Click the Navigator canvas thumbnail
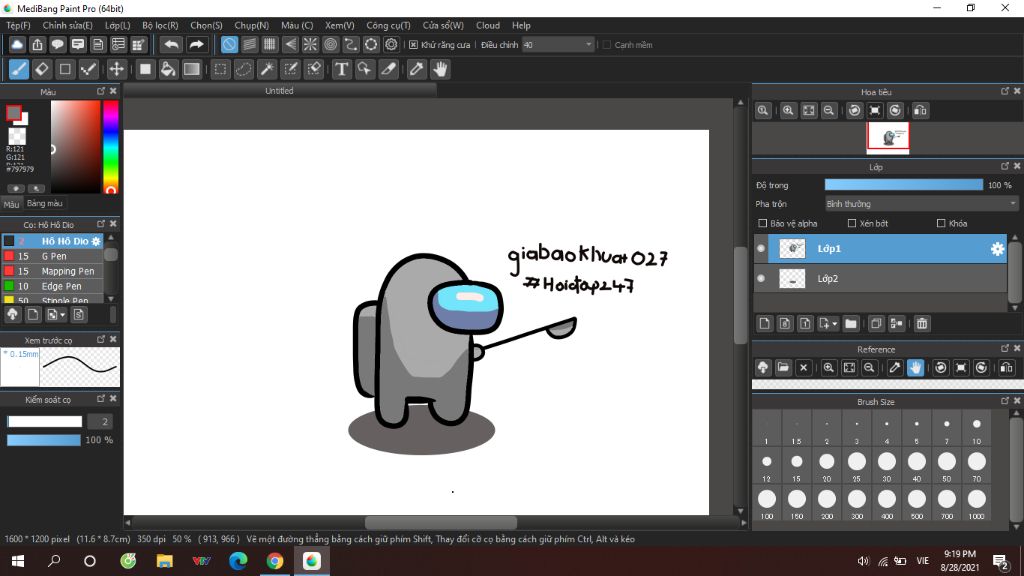The height and width of the screenshot is (576, 1024). (x=888, y=137)
